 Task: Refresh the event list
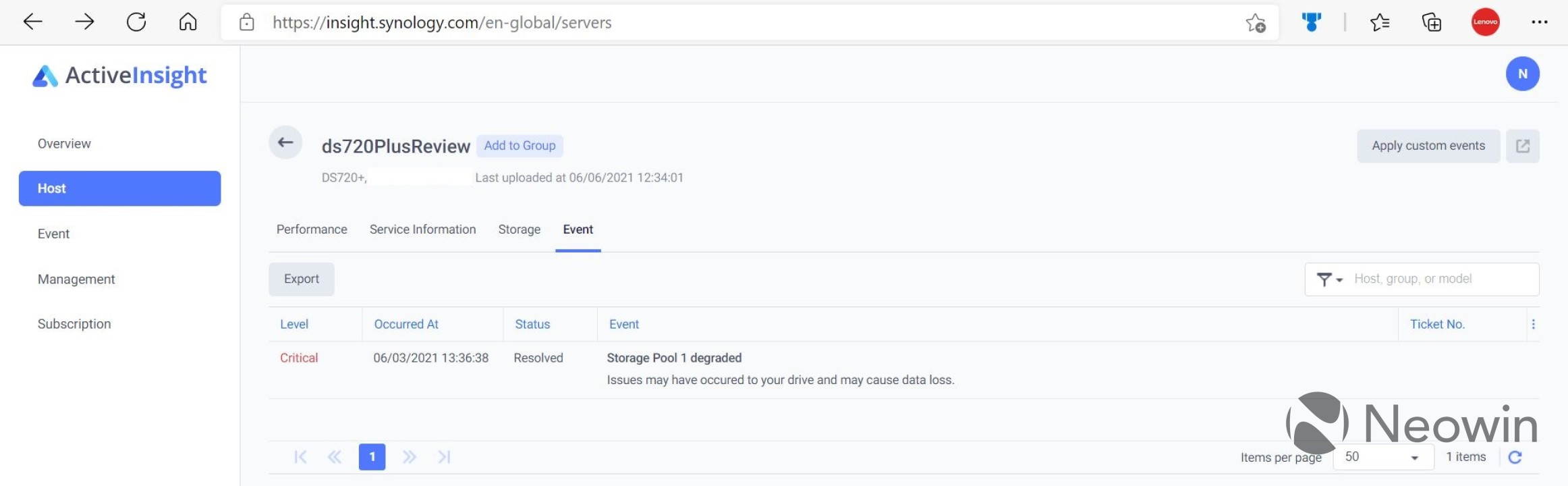(x=1515, y=457)
